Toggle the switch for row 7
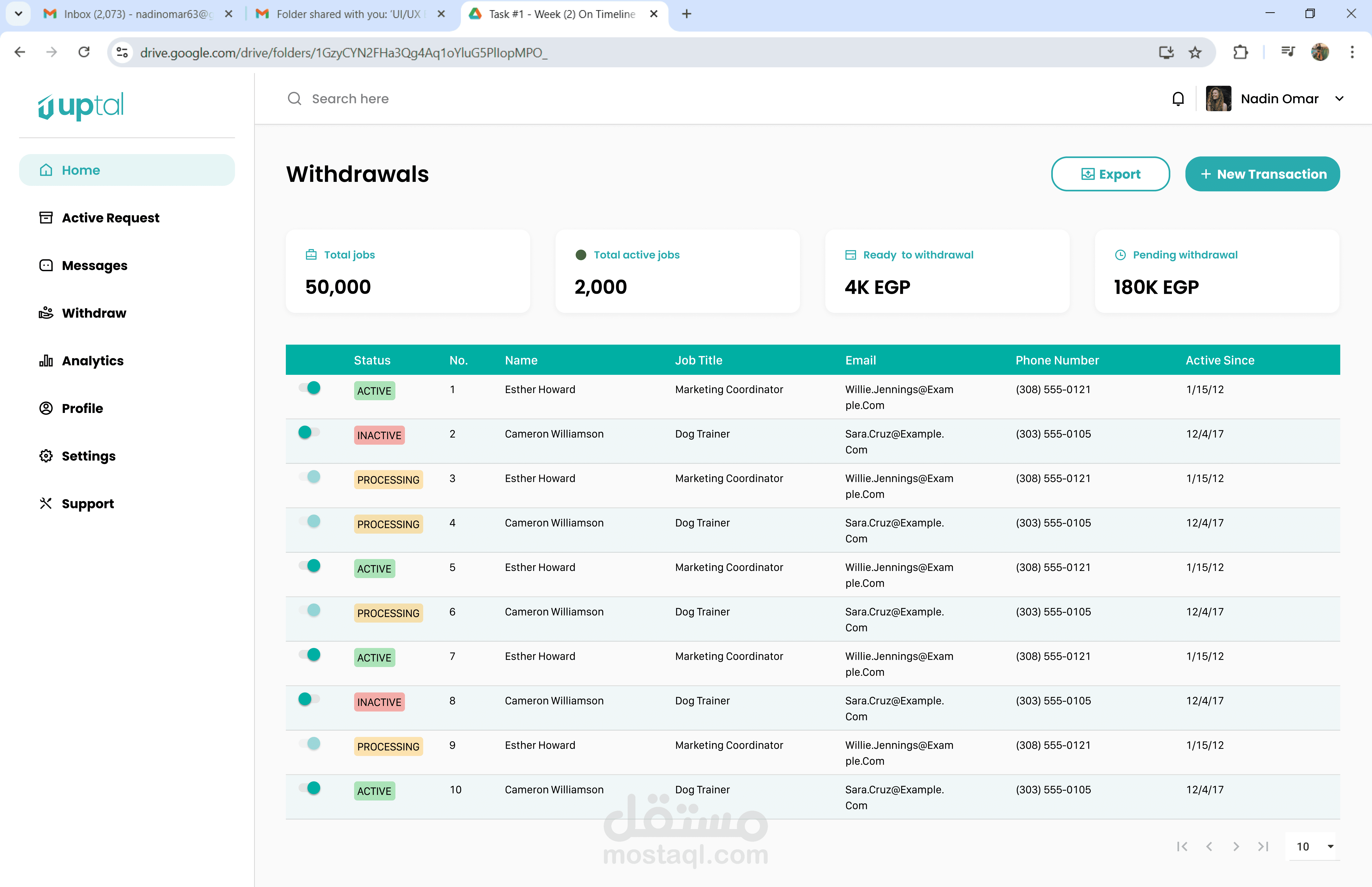Viewport: 1372px width, 887px height. tap(309, 655)
